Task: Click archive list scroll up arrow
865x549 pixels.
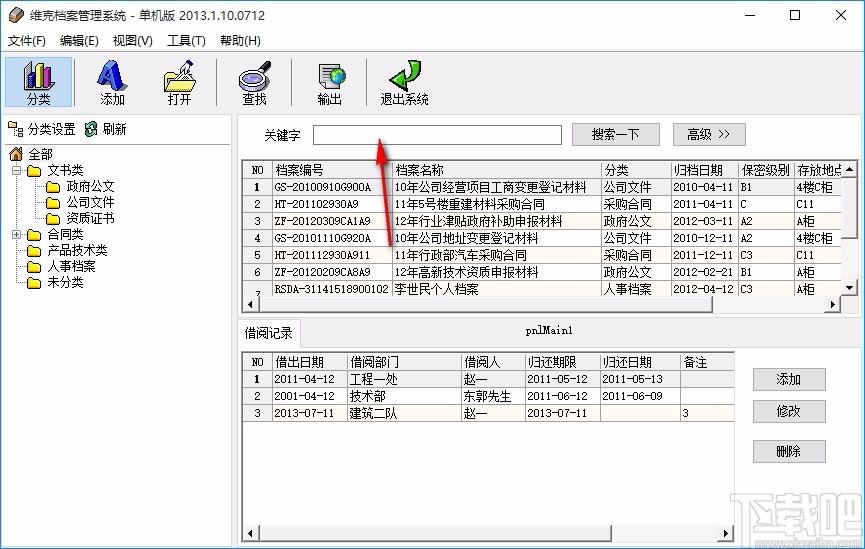Action: pos(850,169)
